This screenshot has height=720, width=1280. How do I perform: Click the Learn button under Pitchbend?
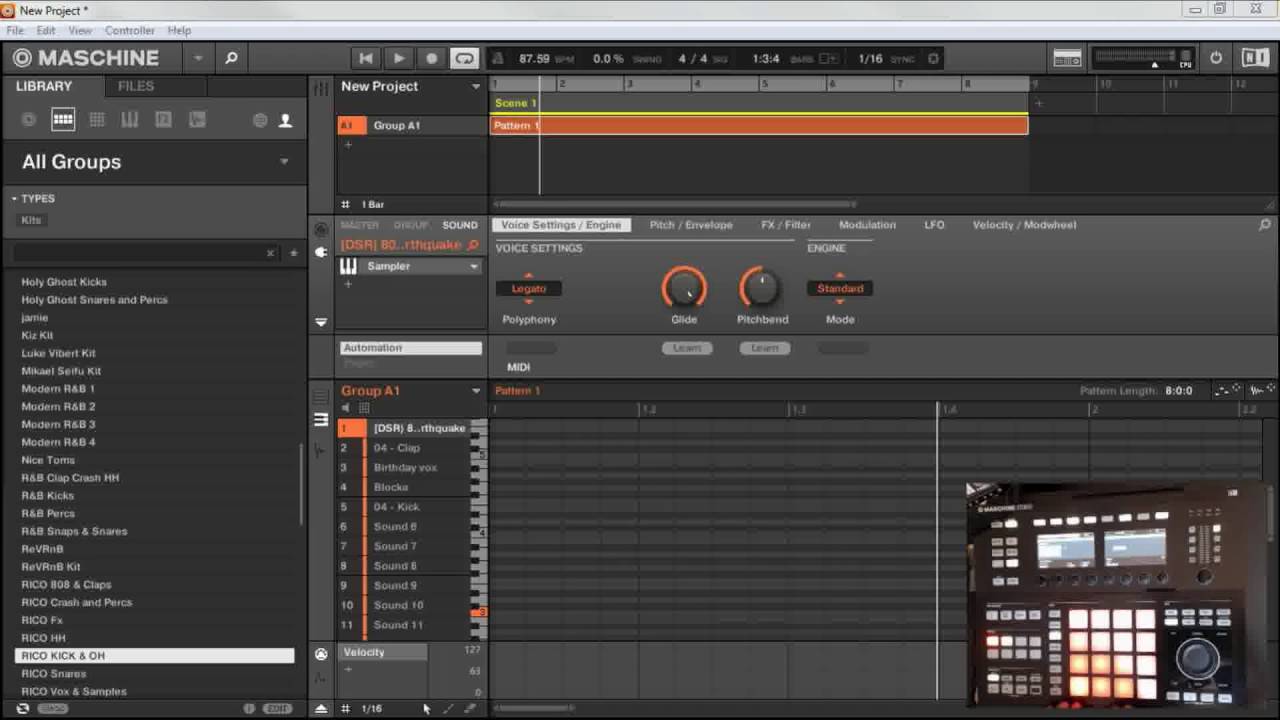[764, 348]
